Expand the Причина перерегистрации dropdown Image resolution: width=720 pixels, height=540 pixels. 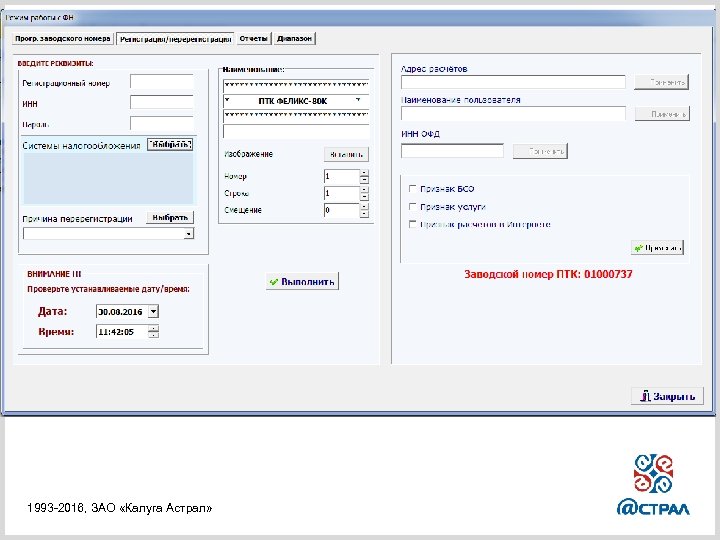tap(188, 234)
